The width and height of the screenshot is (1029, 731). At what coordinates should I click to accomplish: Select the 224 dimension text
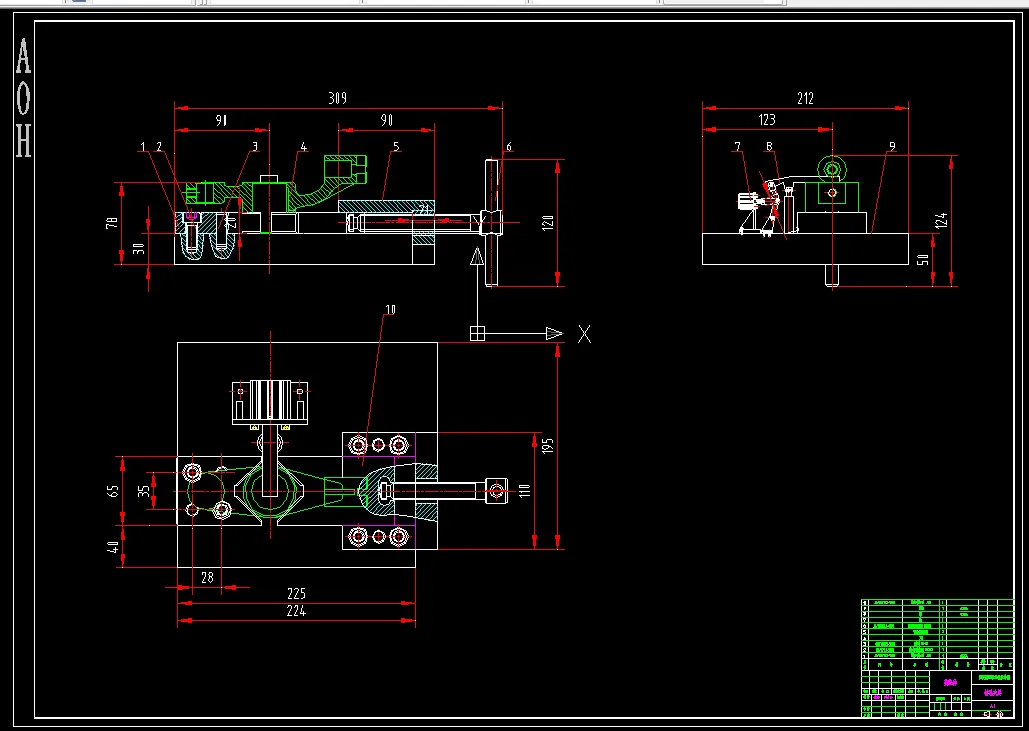point(297,612)
